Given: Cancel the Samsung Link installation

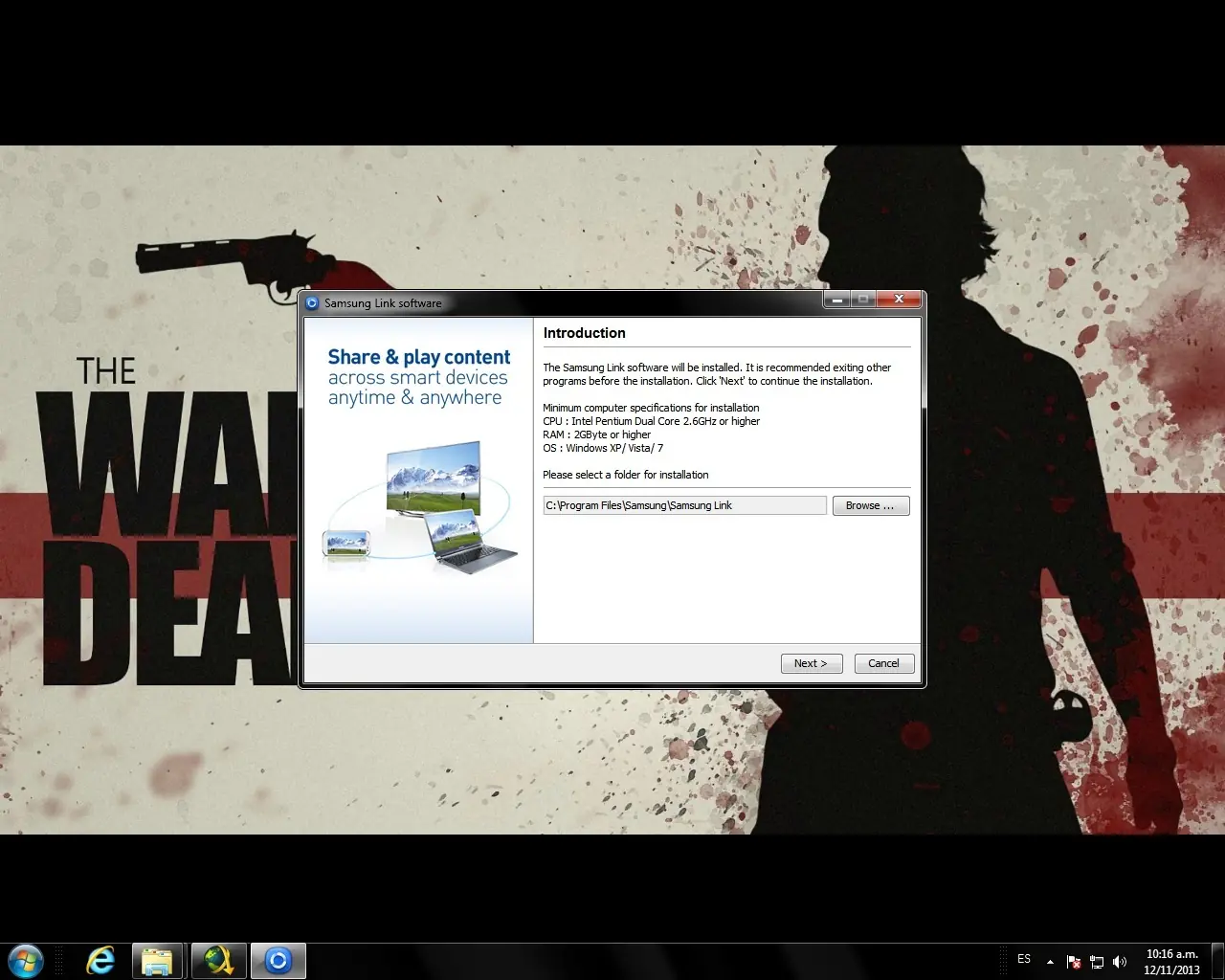Looking at the screenshot, I should tap(883, 663).
